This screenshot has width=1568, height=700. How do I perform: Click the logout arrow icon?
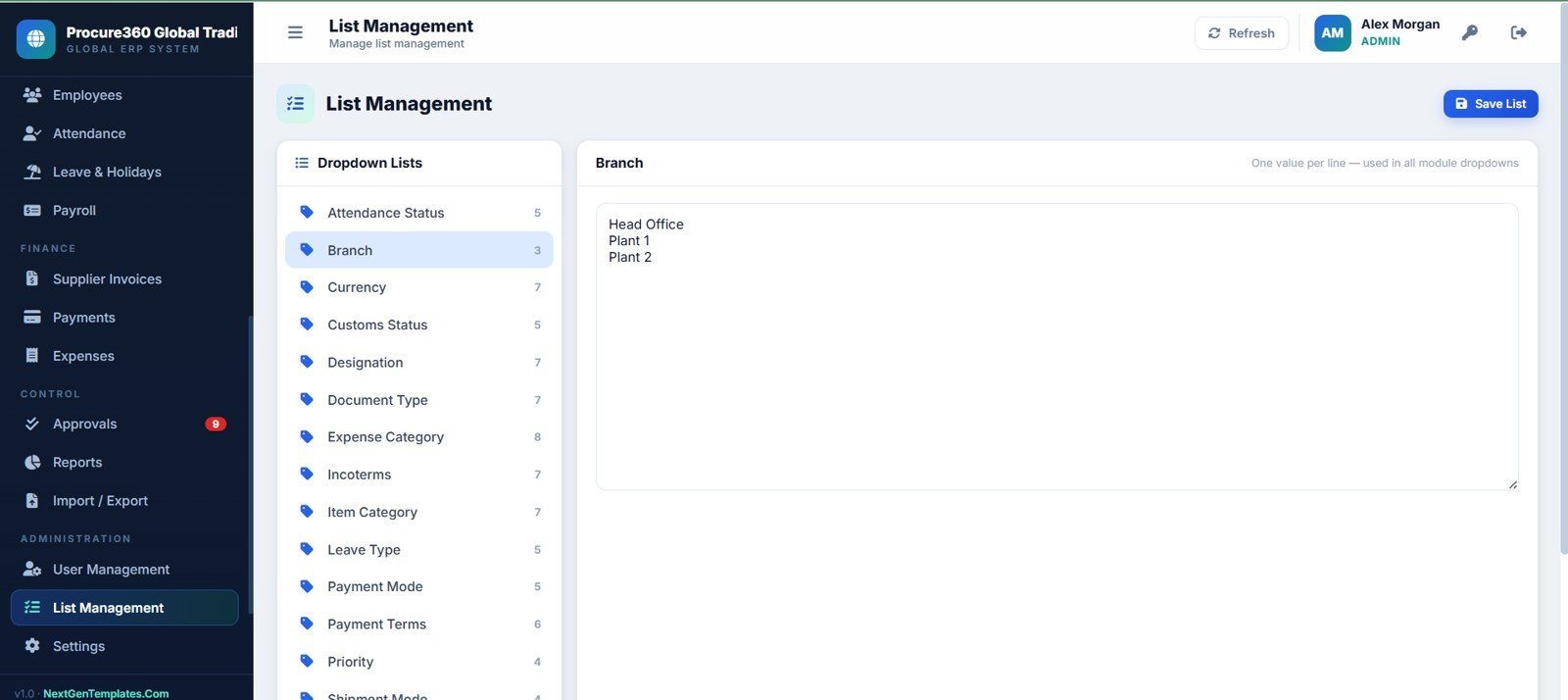1518,32
